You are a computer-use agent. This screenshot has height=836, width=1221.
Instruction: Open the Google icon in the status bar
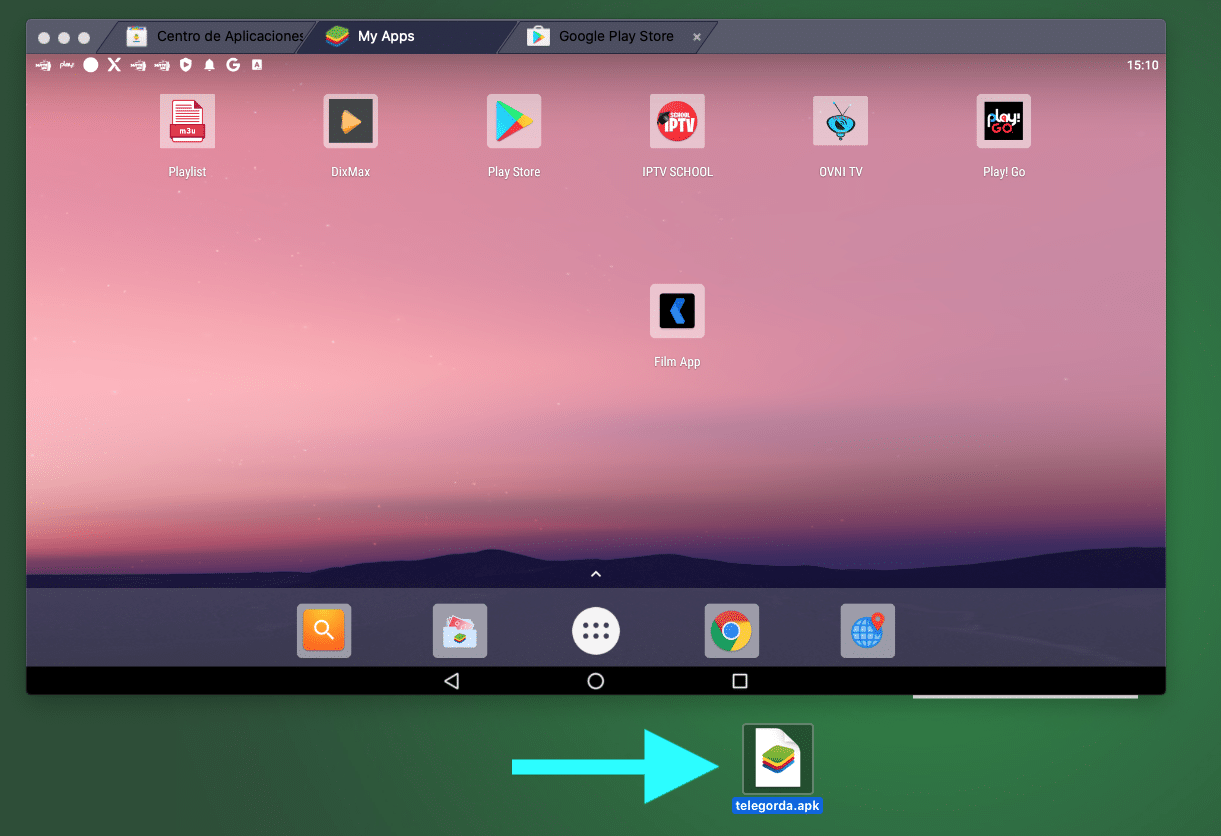pyautogui.click(x=233, y=64)
